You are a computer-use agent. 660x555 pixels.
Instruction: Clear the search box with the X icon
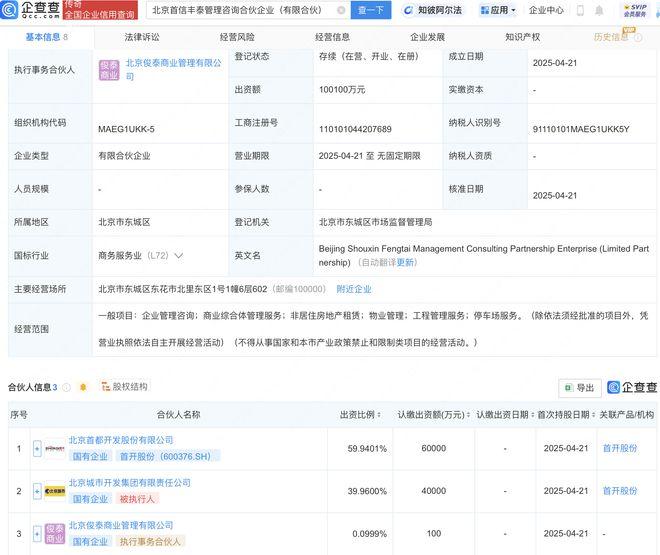pos(341,10)
